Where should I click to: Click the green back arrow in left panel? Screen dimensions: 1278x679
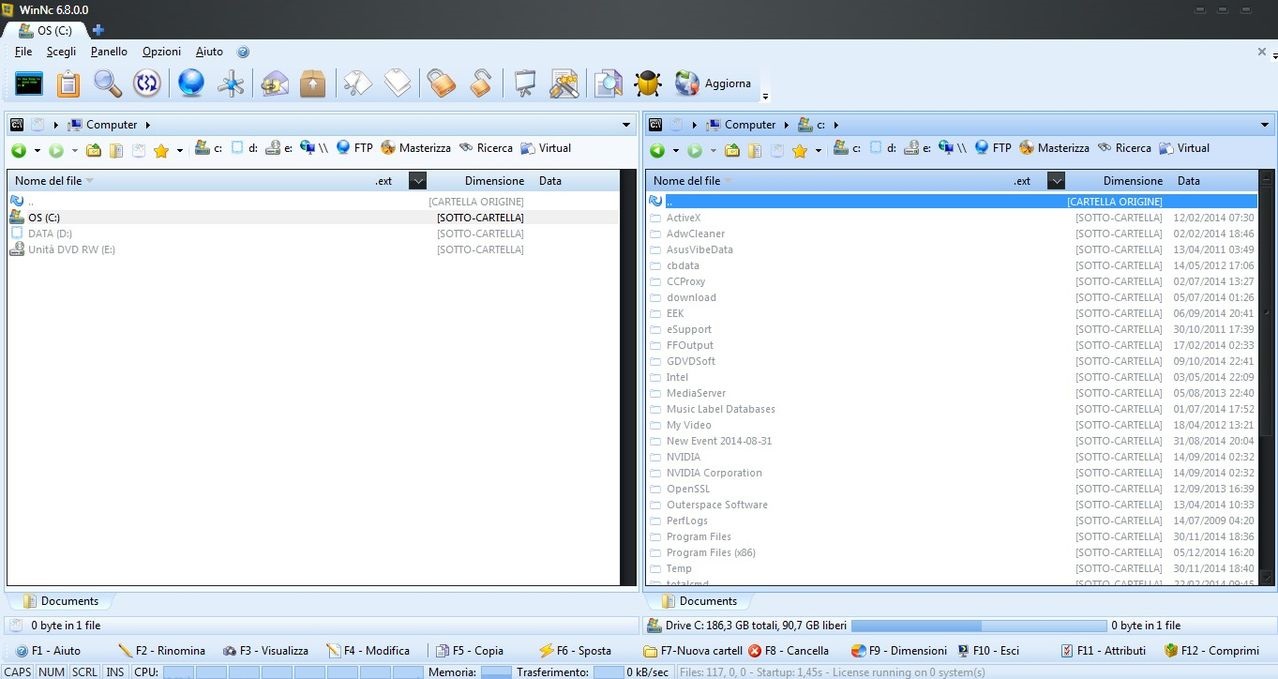point(18,150)
